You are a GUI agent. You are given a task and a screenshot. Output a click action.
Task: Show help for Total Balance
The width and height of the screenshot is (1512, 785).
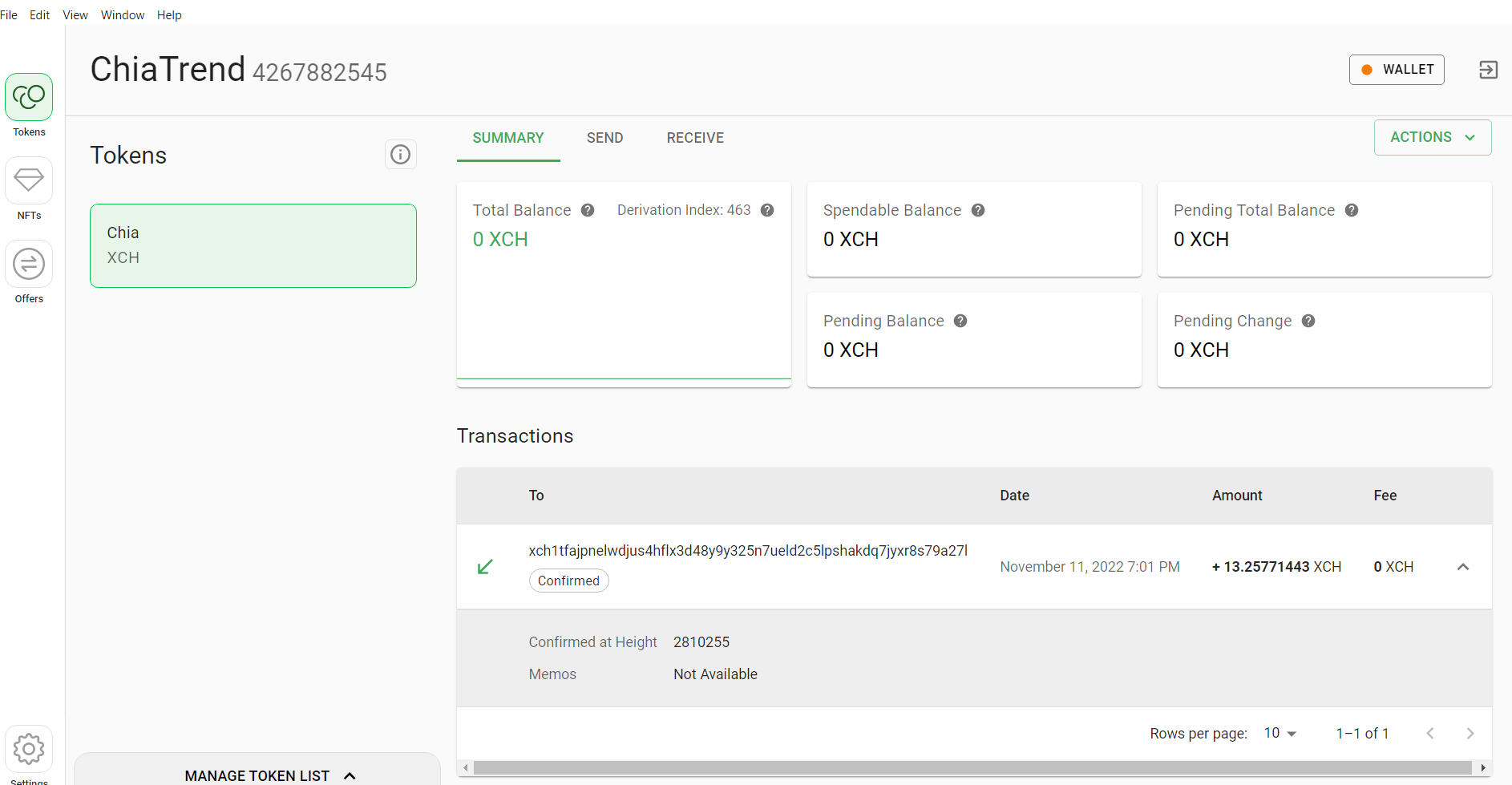coord(588,210)
